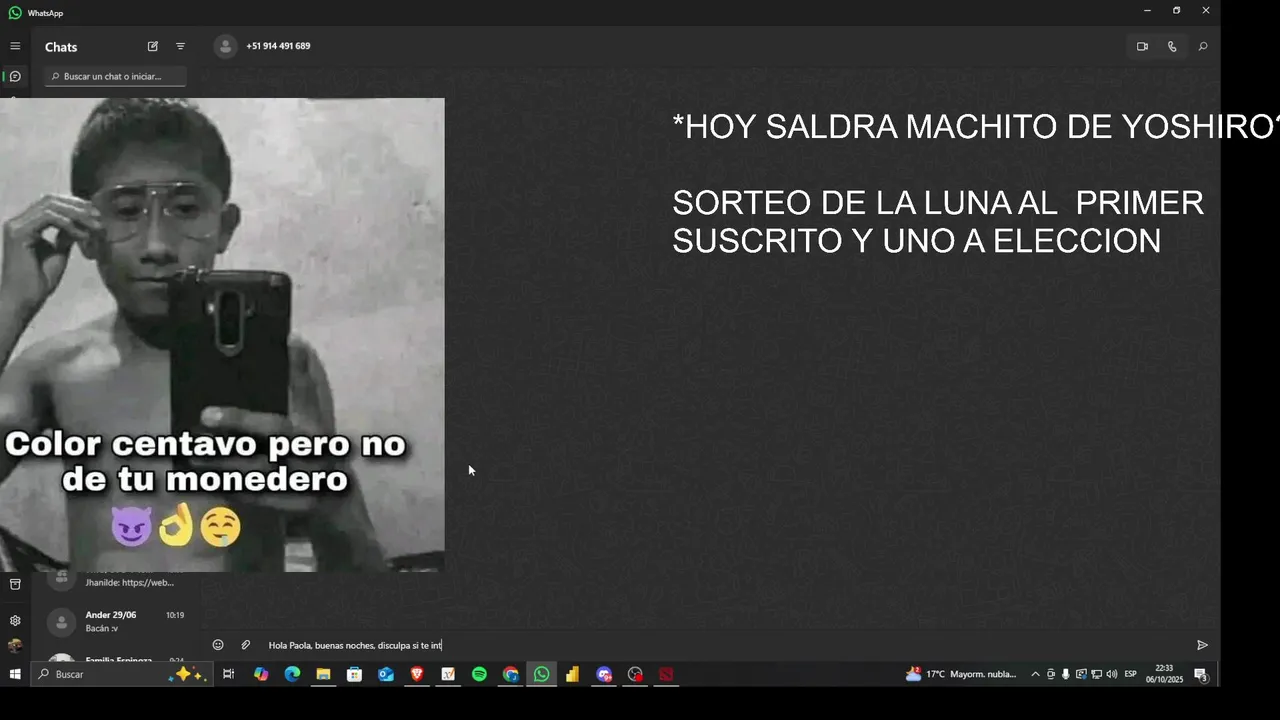Screen dimensions: 1280x720
Task: Start a video call
Action: (x=1142, y=46)
